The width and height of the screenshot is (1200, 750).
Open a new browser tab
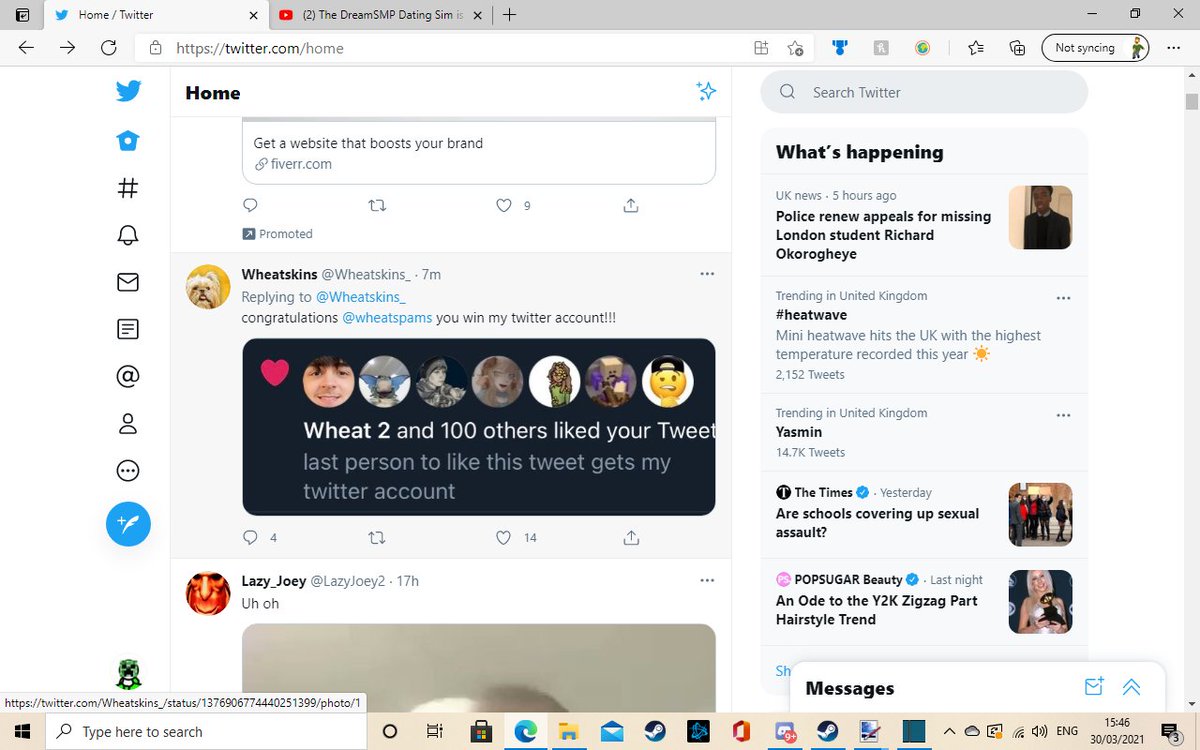click(510, 14)
